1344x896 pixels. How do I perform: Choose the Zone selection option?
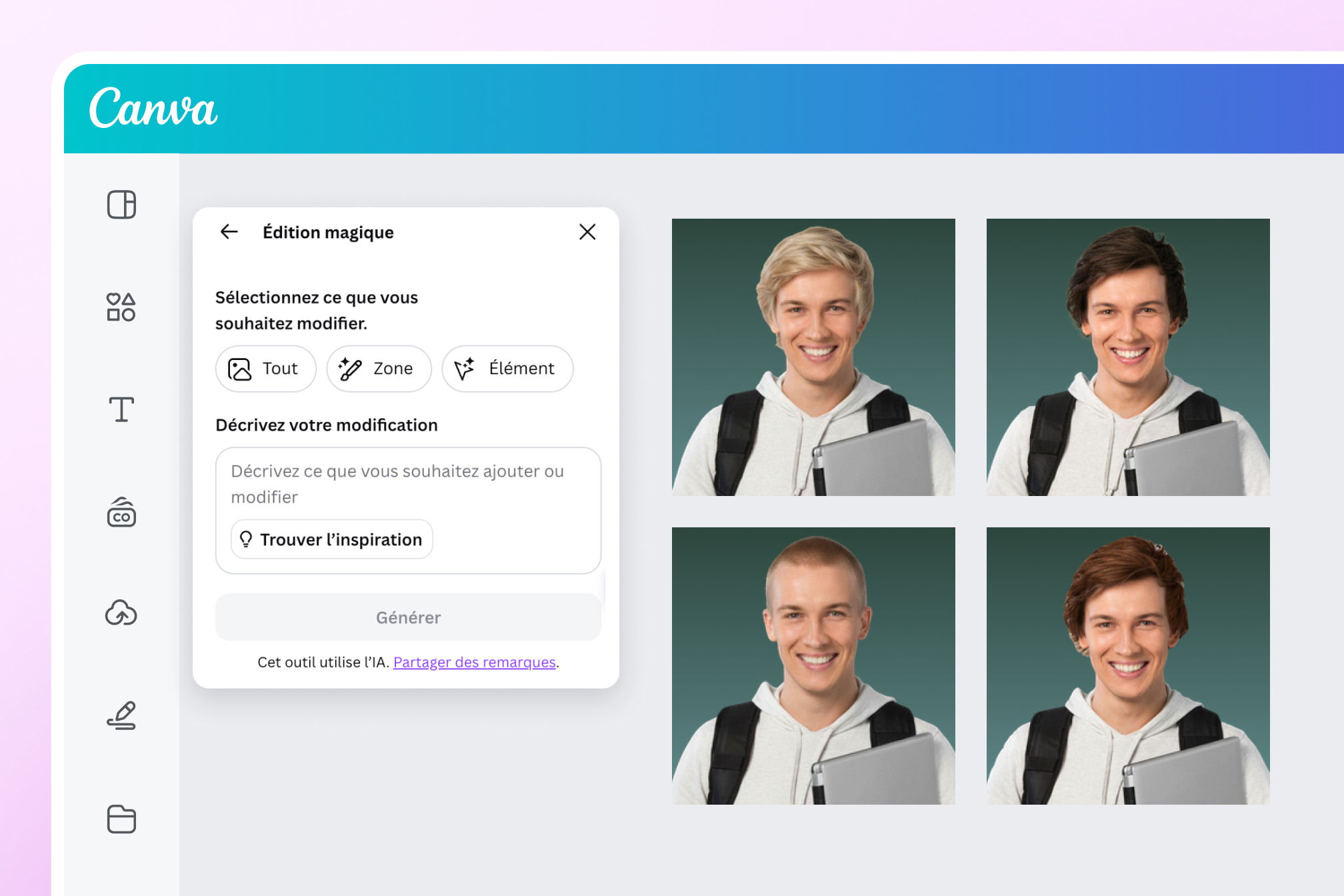[379, 369]
